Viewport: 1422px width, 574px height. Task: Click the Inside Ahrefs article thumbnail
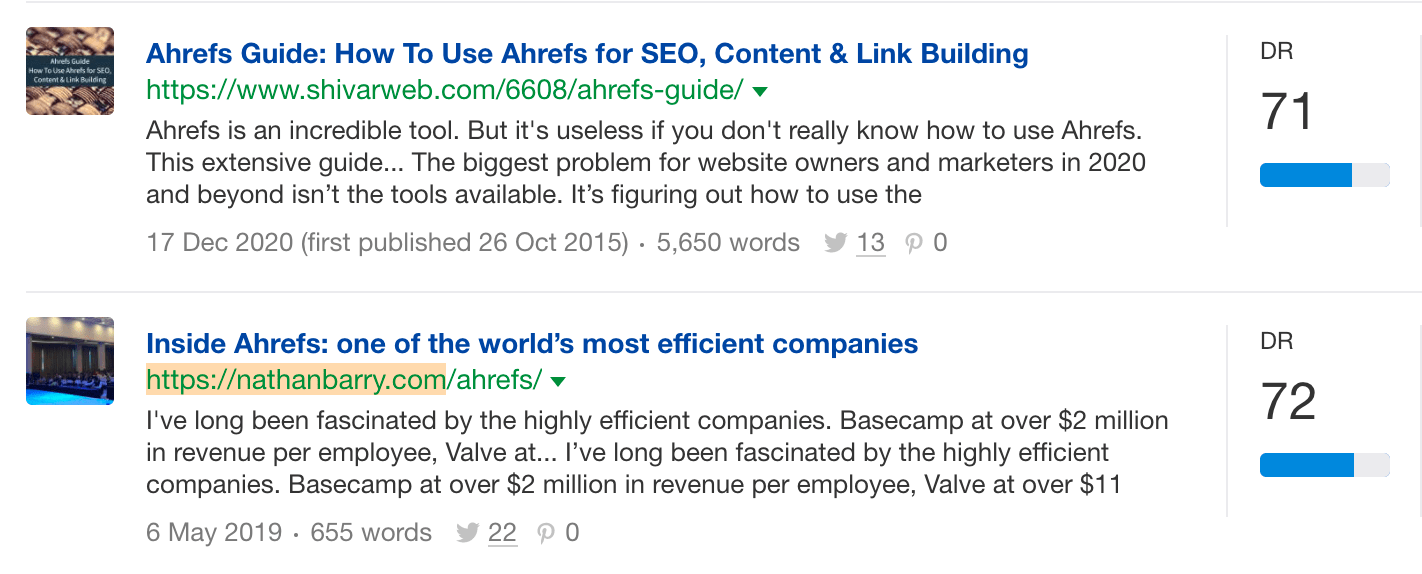coord(70,361)
